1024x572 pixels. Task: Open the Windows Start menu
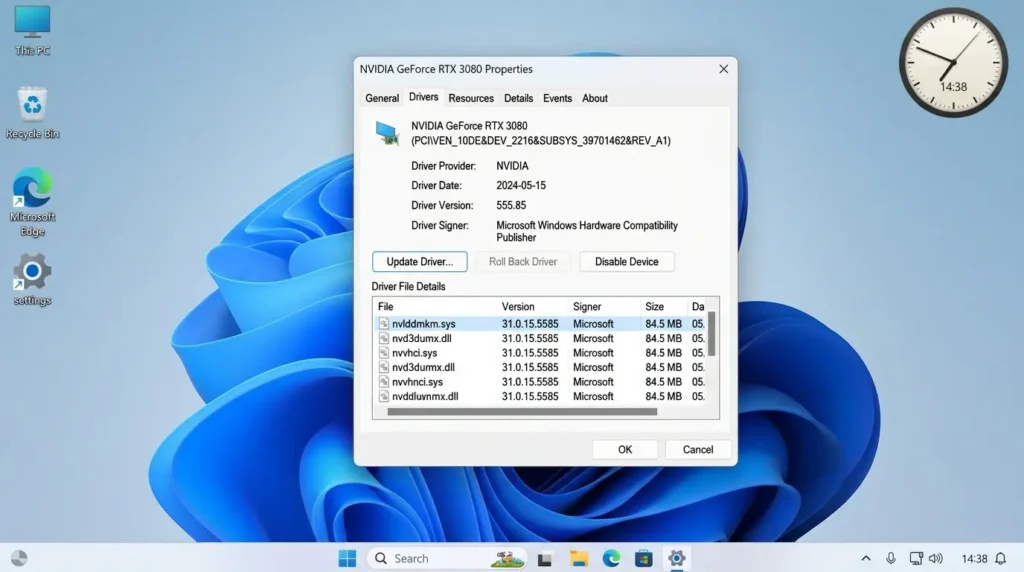pyautogui.click(x=347, y=558)
